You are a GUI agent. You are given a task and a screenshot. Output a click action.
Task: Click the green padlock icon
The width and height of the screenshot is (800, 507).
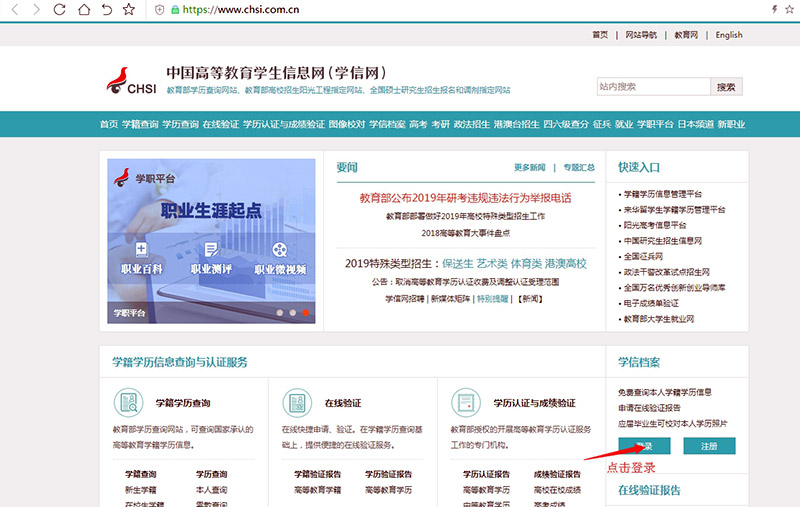175,10
